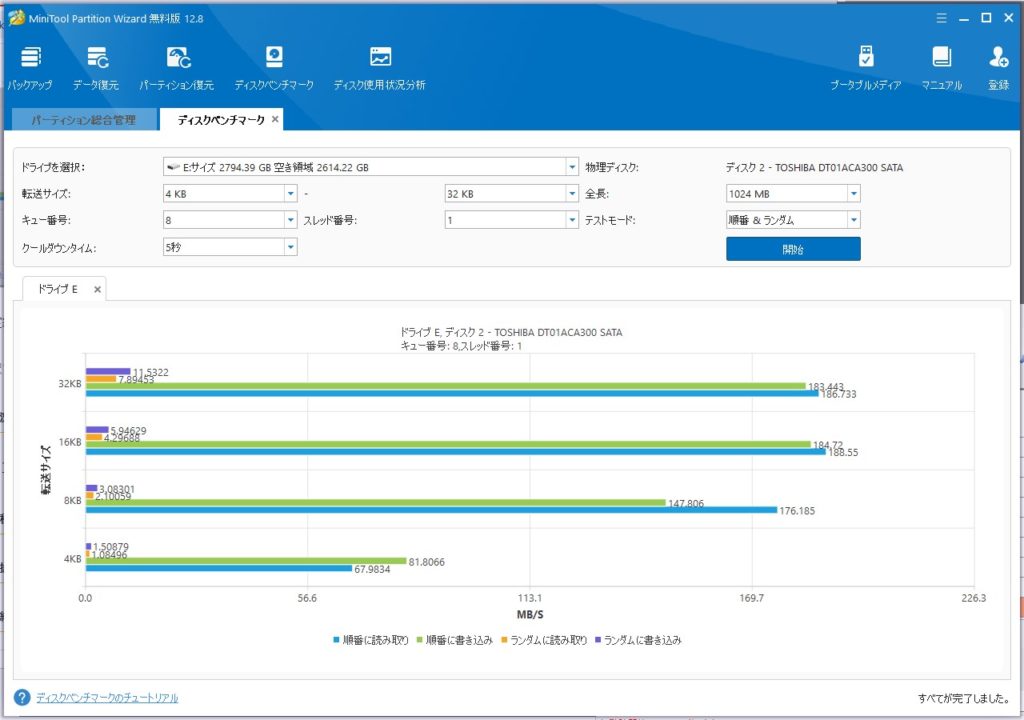Expand the ドライブを選択 drive dropdown
This screenshot has width=1024, height=720.
pos(572,167)
